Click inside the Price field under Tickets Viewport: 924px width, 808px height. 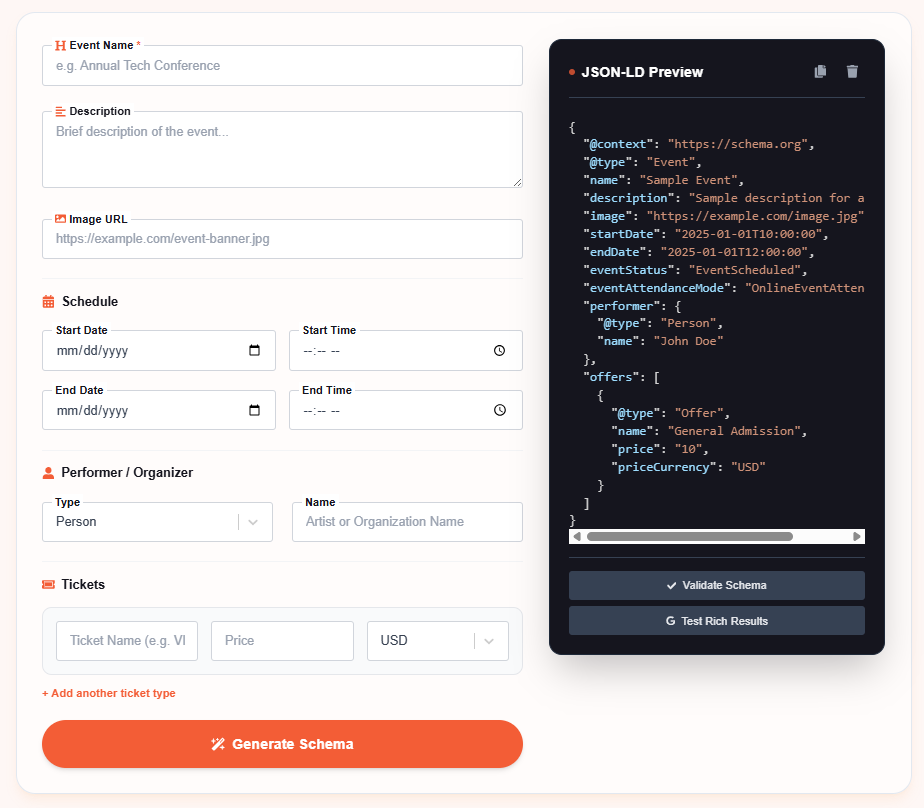(x=282, y=640)
